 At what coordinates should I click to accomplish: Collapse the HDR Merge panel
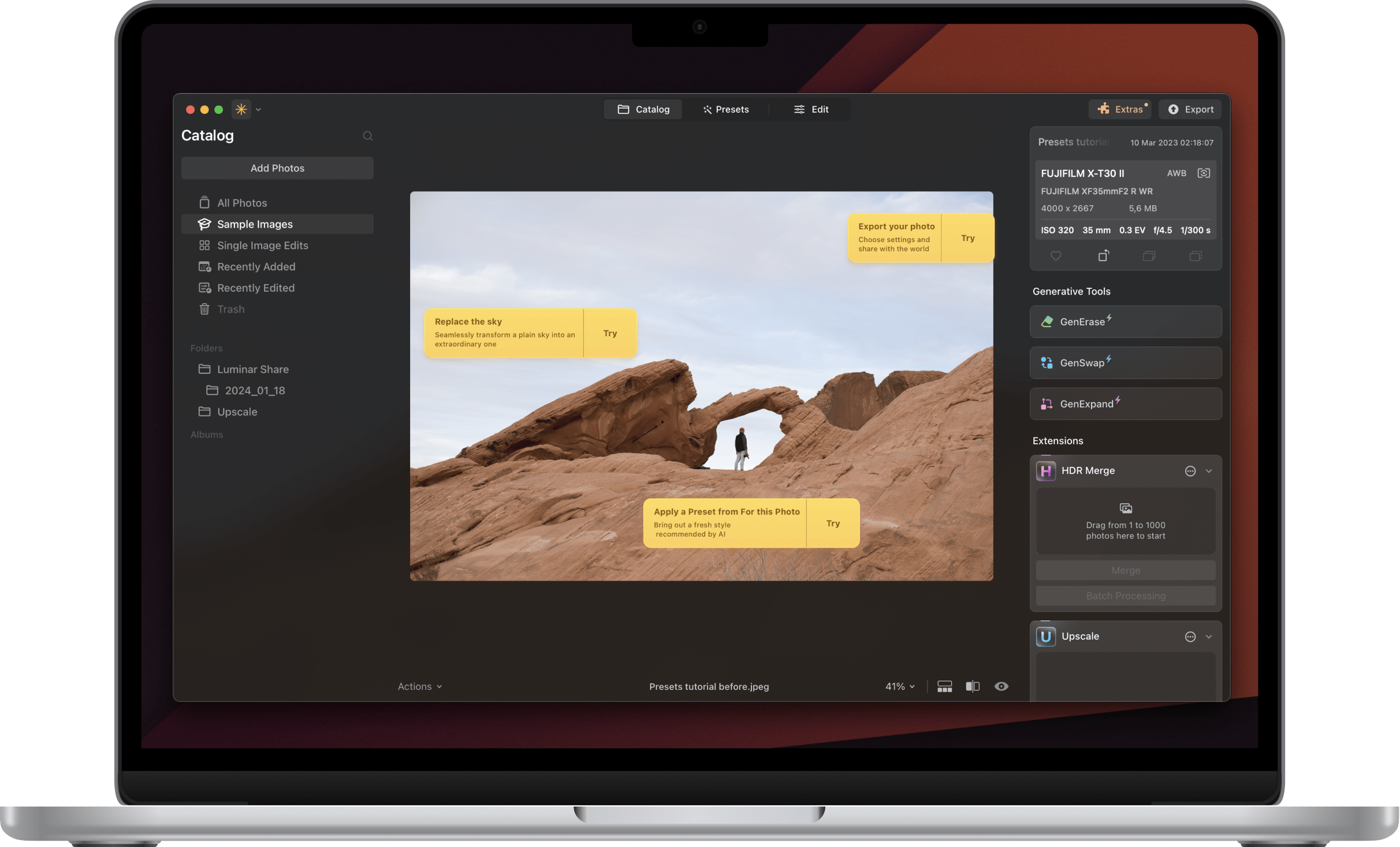tap(1209, 471)
